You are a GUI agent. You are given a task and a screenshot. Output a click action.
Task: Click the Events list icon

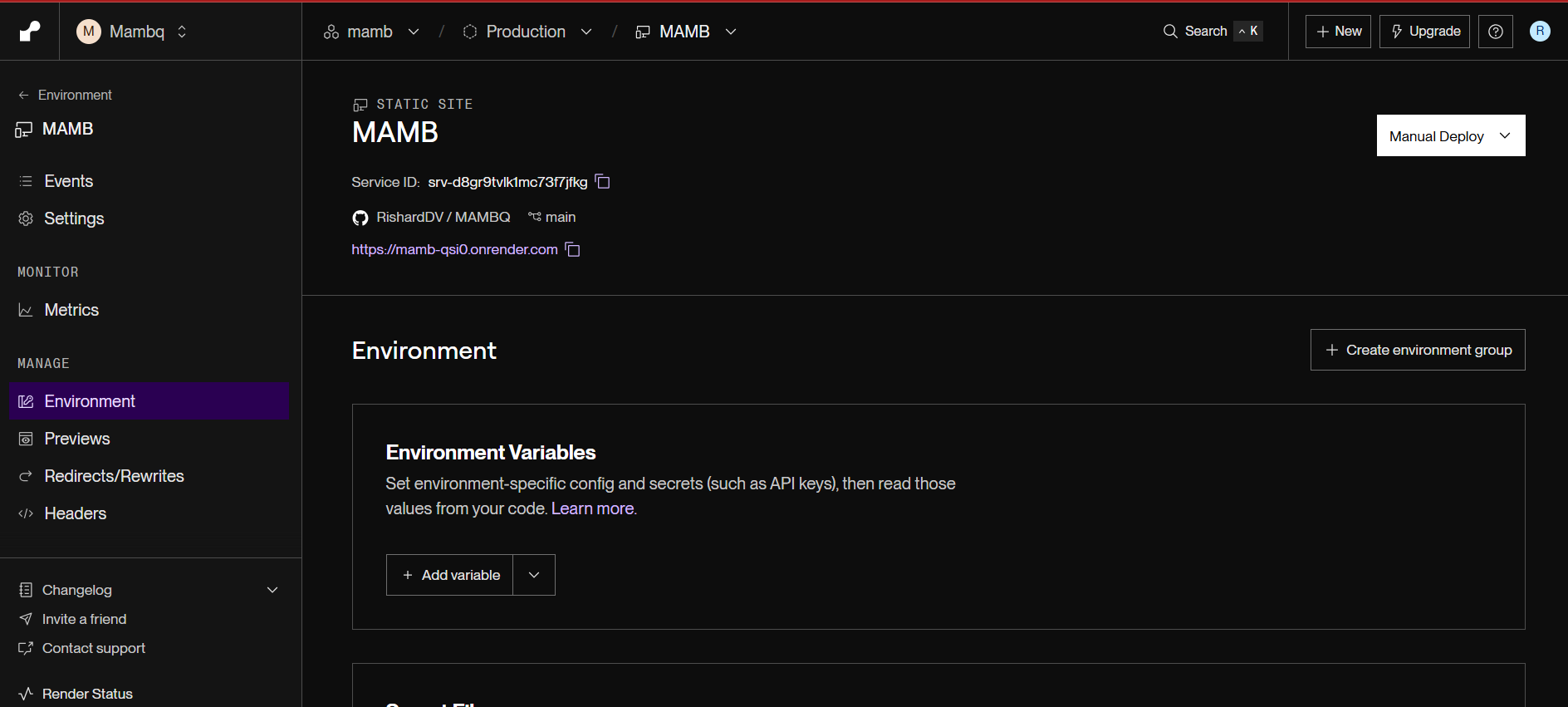click(x=26, y=181)
